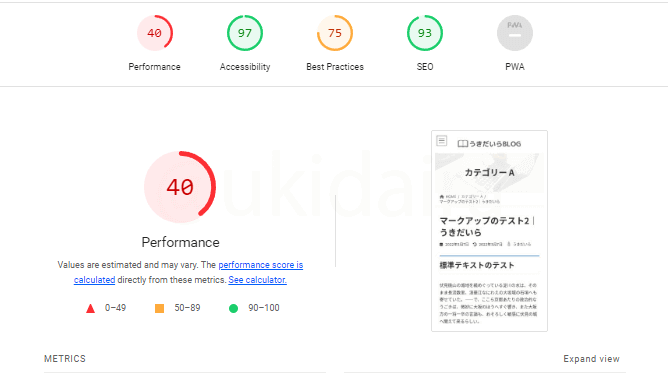This screenshot has height=376, width=668.
Task: Jump to the SEO gauge showing 93
Action: (x=425, y=33)
